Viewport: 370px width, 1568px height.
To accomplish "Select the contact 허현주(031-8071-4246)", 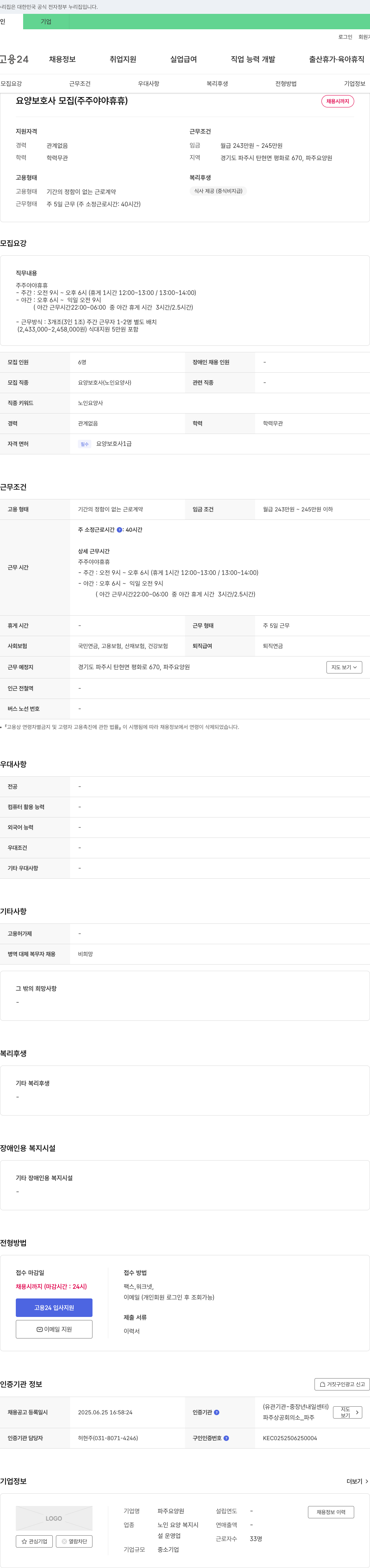I will pos(108,1438).
